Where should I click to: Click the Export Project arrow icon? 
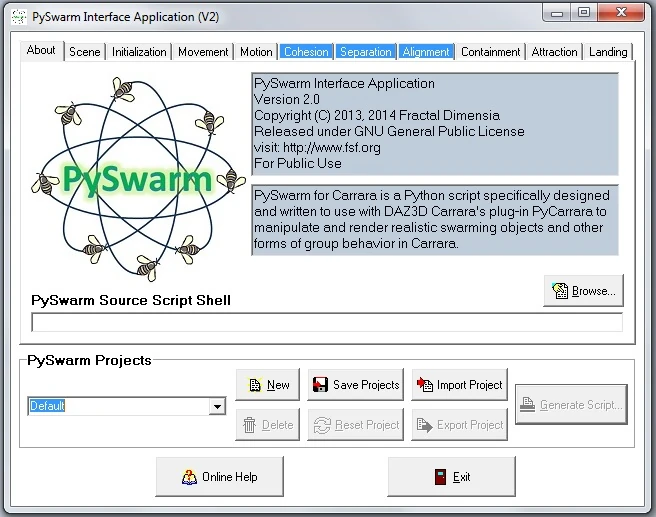tap(425, 425)
